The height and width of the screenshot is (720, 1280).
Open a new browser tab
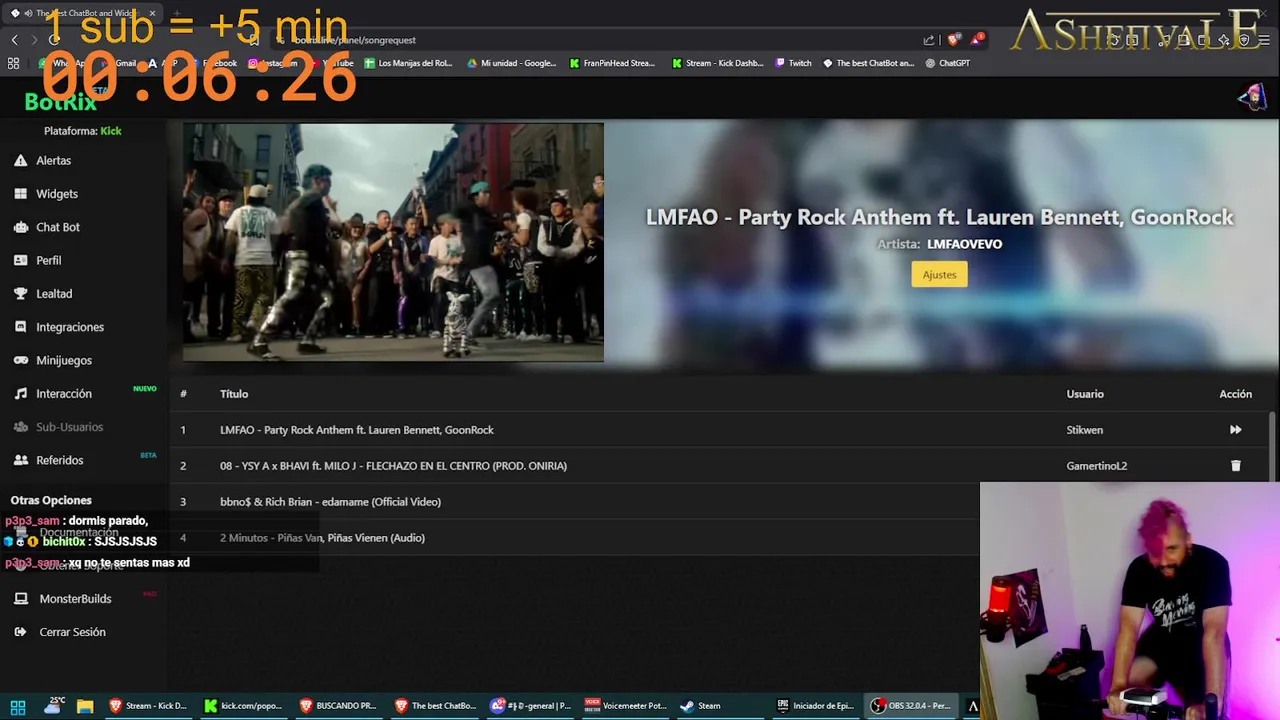click(x=177, y=14)
